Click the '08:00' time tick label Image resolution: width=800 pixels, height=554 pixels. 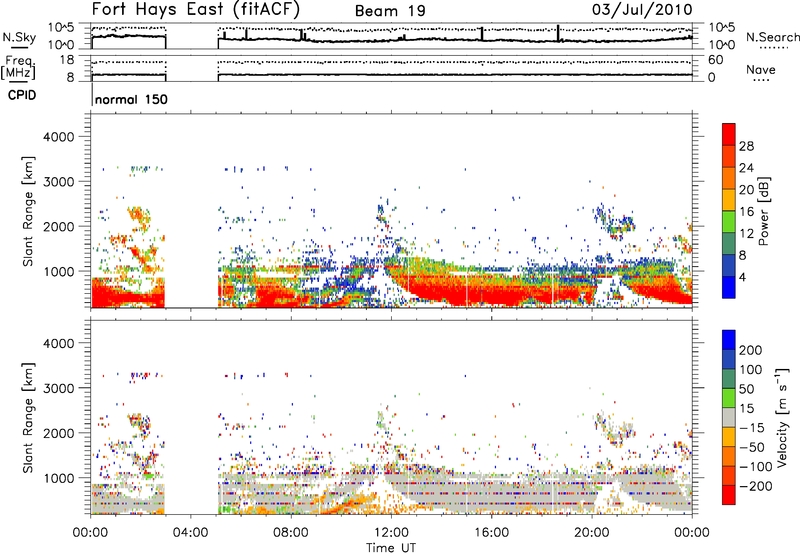[x=291, y=533]
